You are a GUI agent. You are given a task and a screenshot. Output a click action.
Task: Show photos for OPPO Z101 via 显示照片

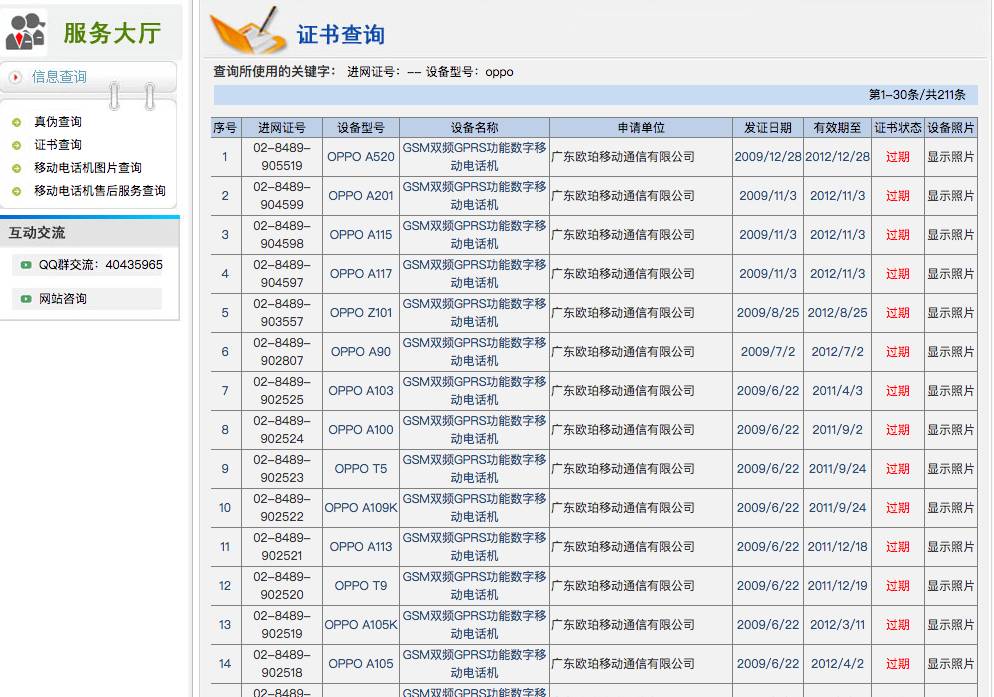[951, 313]
